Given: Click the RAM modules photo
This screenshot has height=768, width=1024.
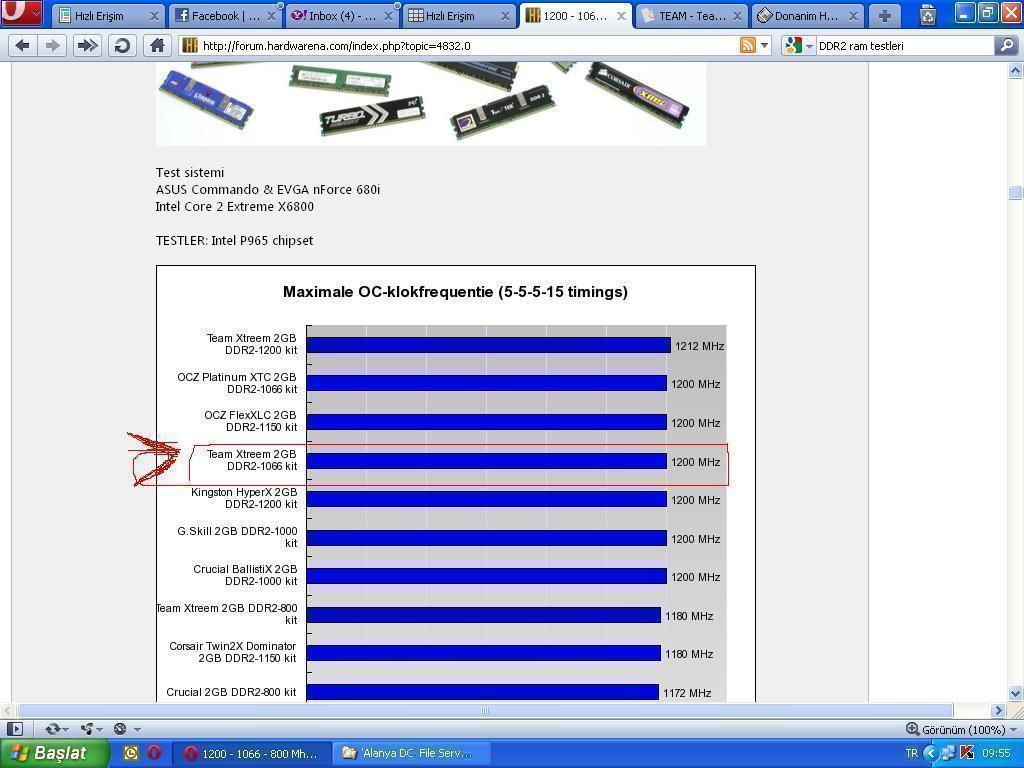Looking at the screenshot, I should click(430, 104).
